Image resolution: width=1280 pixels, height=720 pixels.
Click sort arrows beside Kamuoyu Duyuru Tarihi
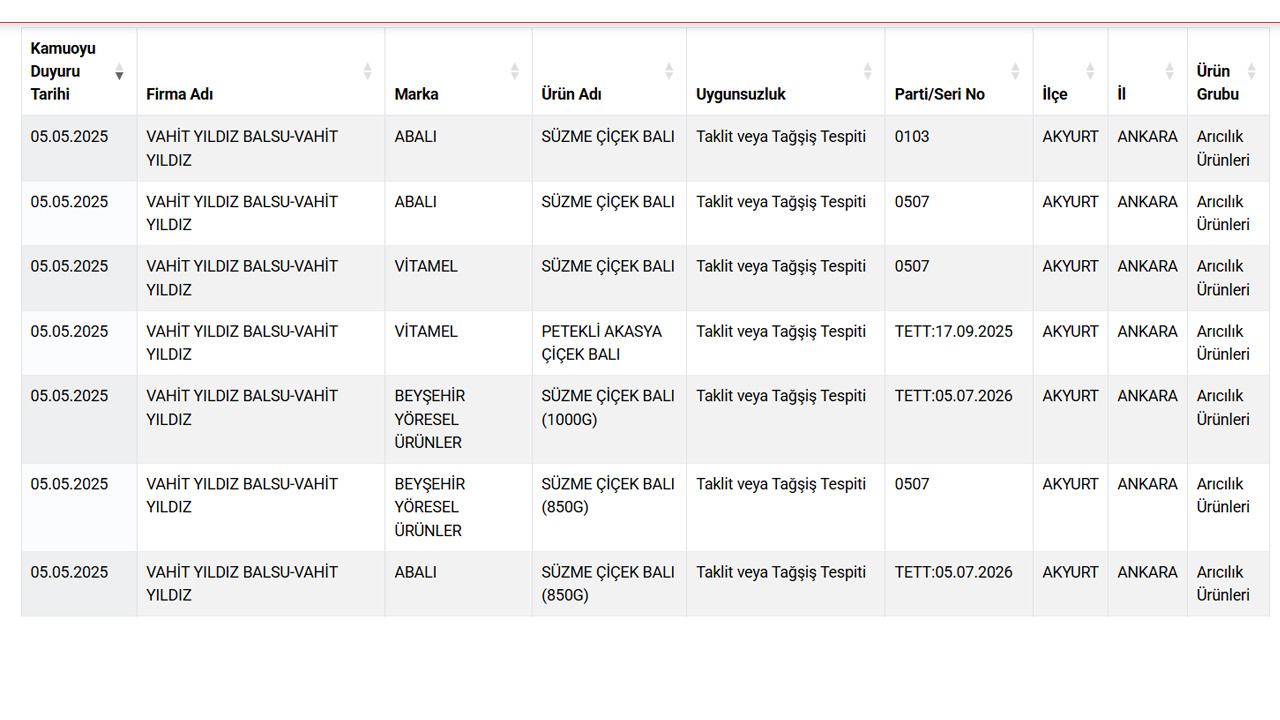(119, 71)
